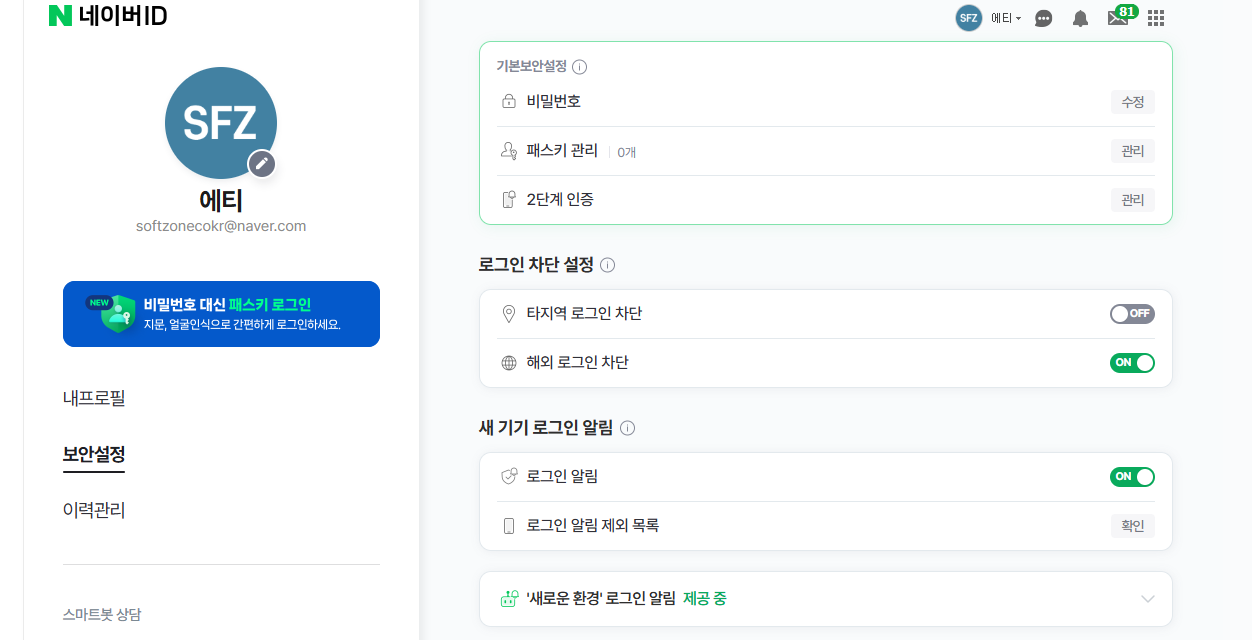Click the profile picture edit pencil icon
Screen dimensions: 1252x640
coord(262,164)
